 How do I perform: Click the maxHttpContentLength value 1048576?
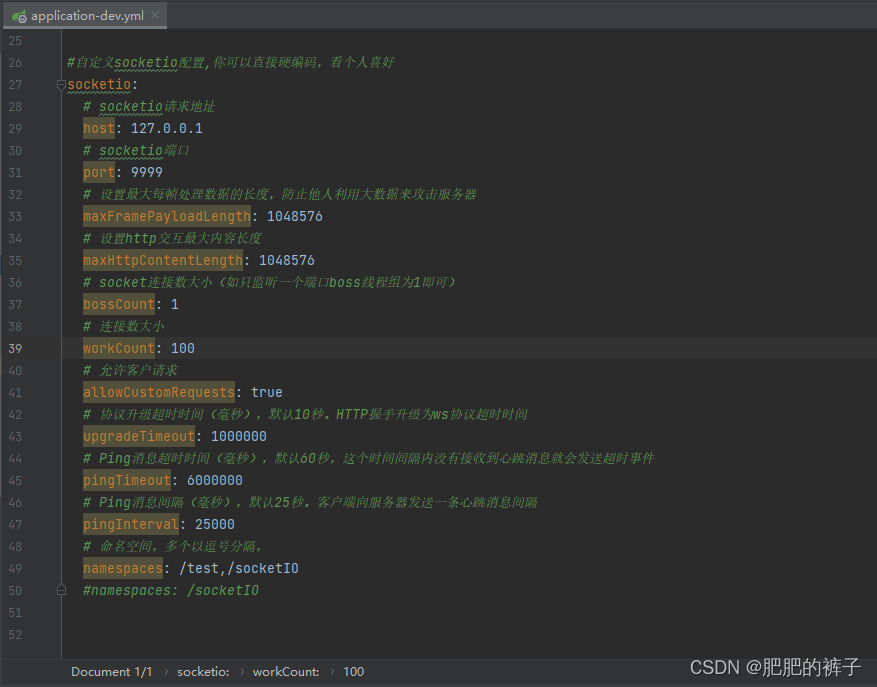[x=286, y=260]
